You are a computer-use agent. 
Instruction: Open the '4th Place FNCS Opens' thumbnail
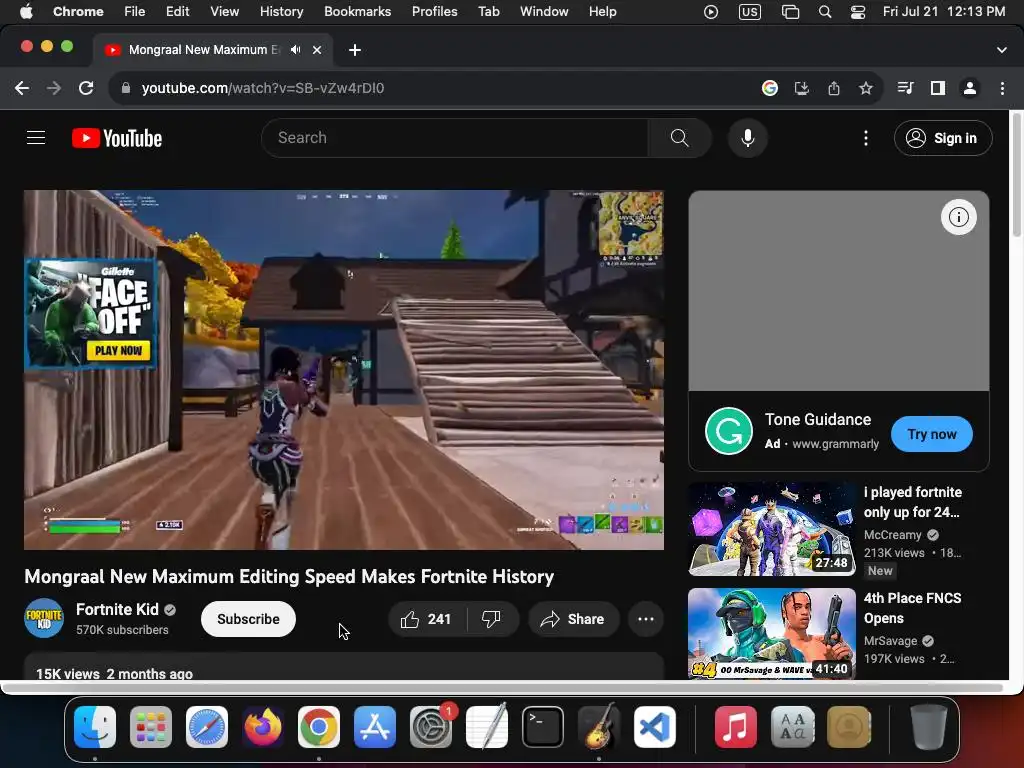[772, 633]
